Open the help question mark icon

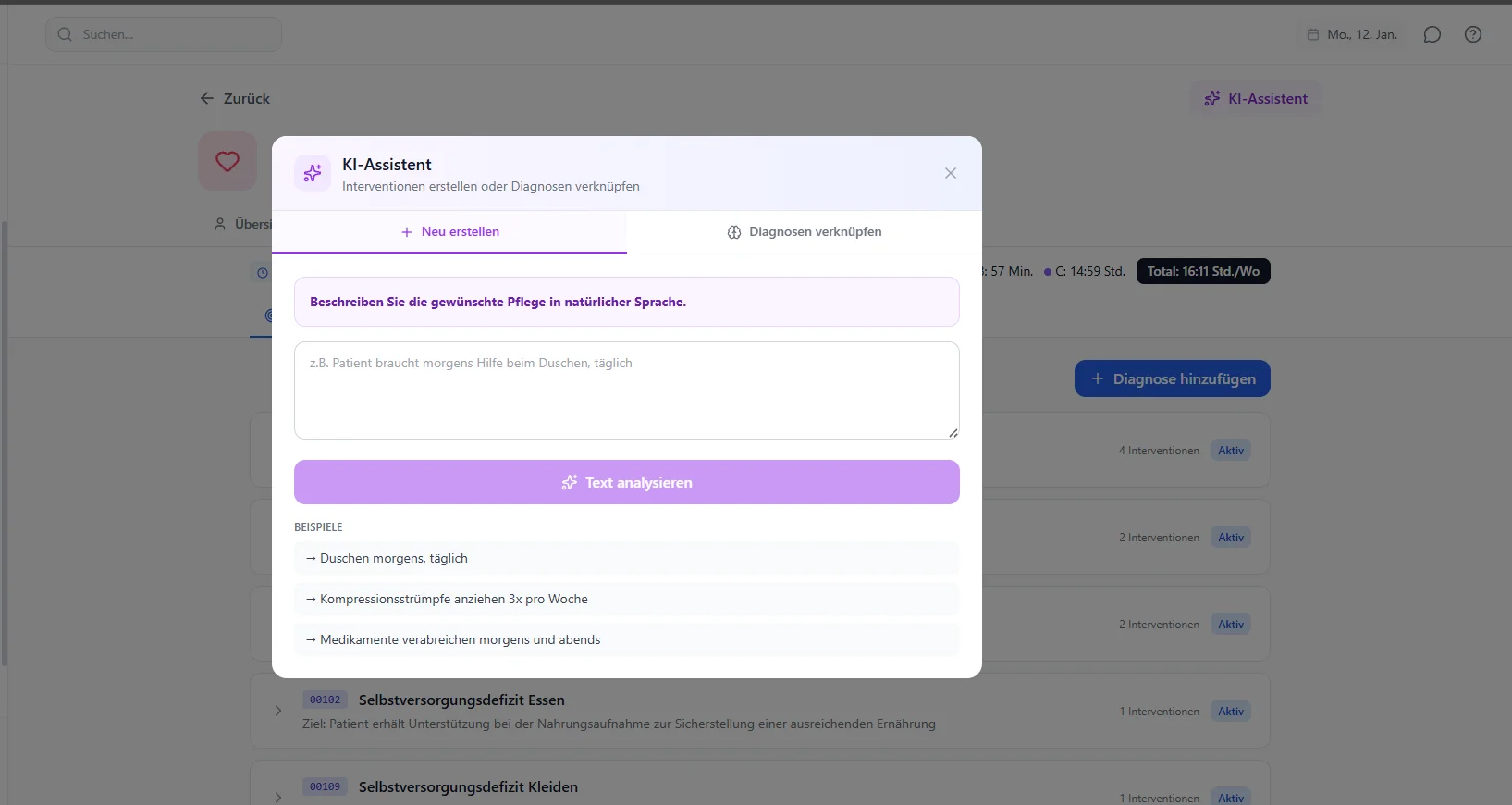[x=1473, y=34]
